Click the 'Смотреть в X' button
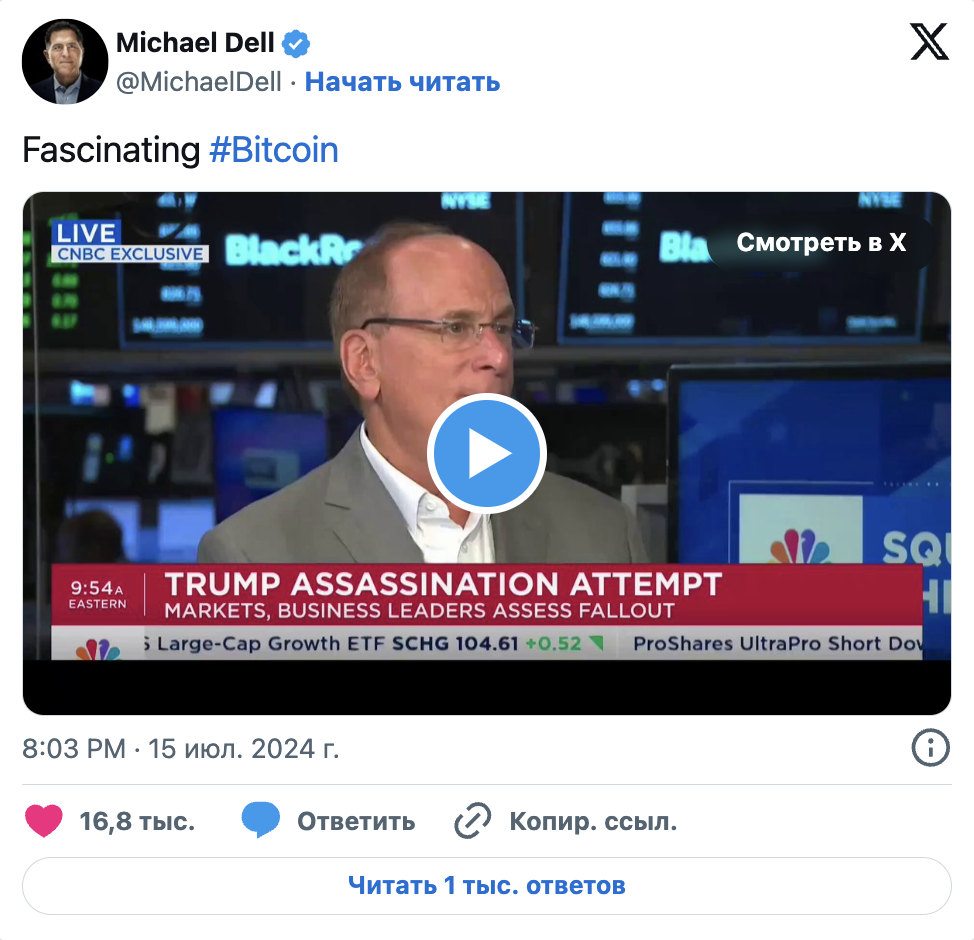Image resolution: width=974 pixels, height=940 pixels. point(821,243)
